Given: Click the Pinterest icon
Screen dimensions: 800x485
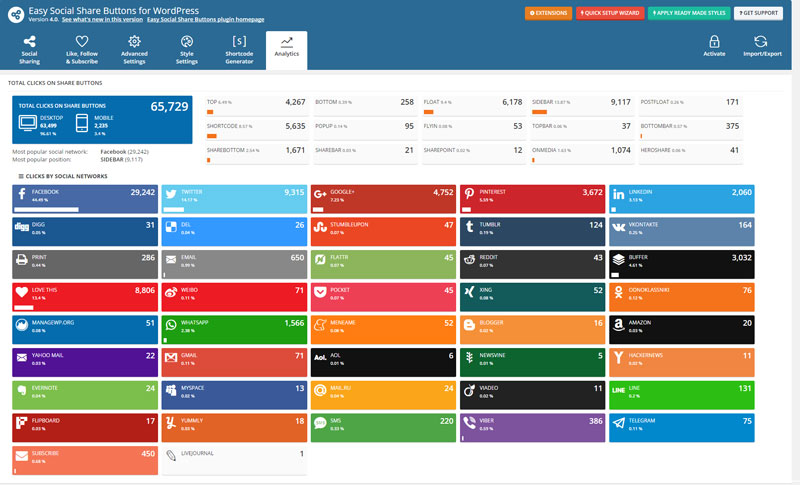Looking at the screenshot, I should click(469, 193).
